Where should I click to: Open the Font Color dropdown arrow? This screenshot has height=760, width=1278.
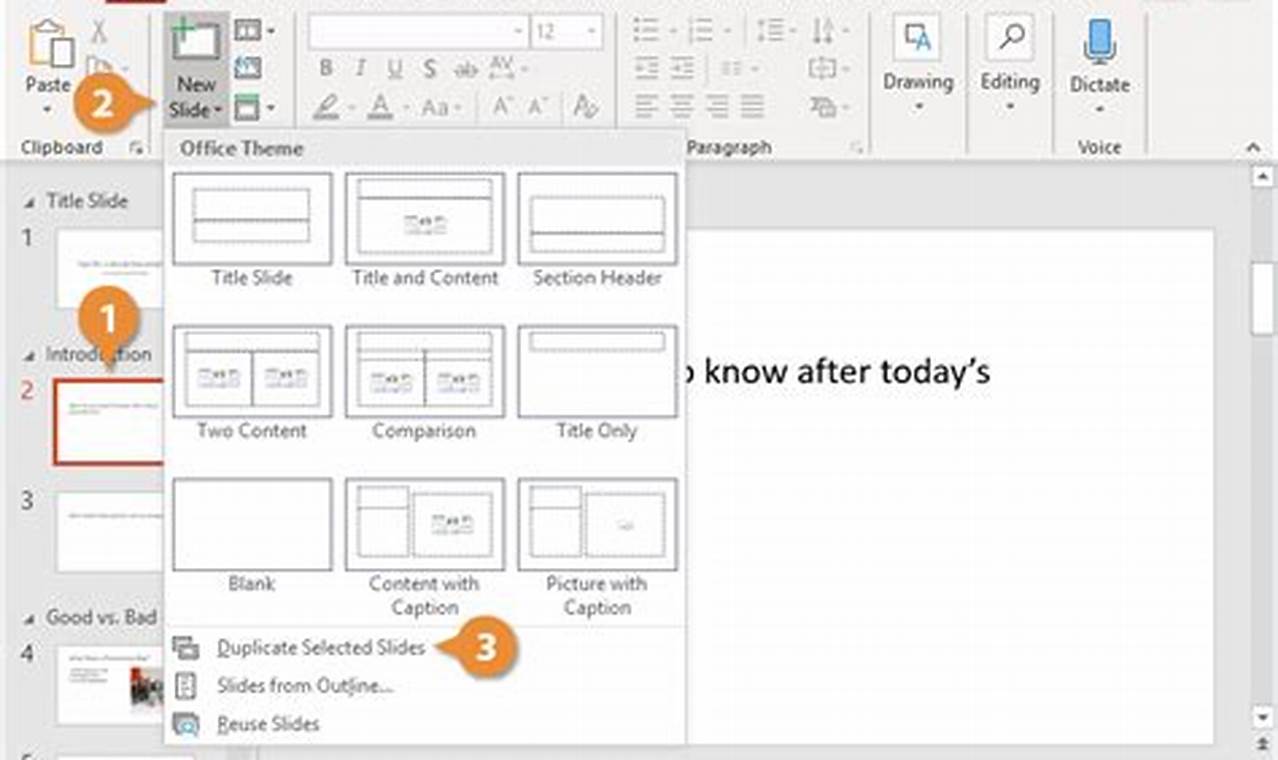coord(404,108)
